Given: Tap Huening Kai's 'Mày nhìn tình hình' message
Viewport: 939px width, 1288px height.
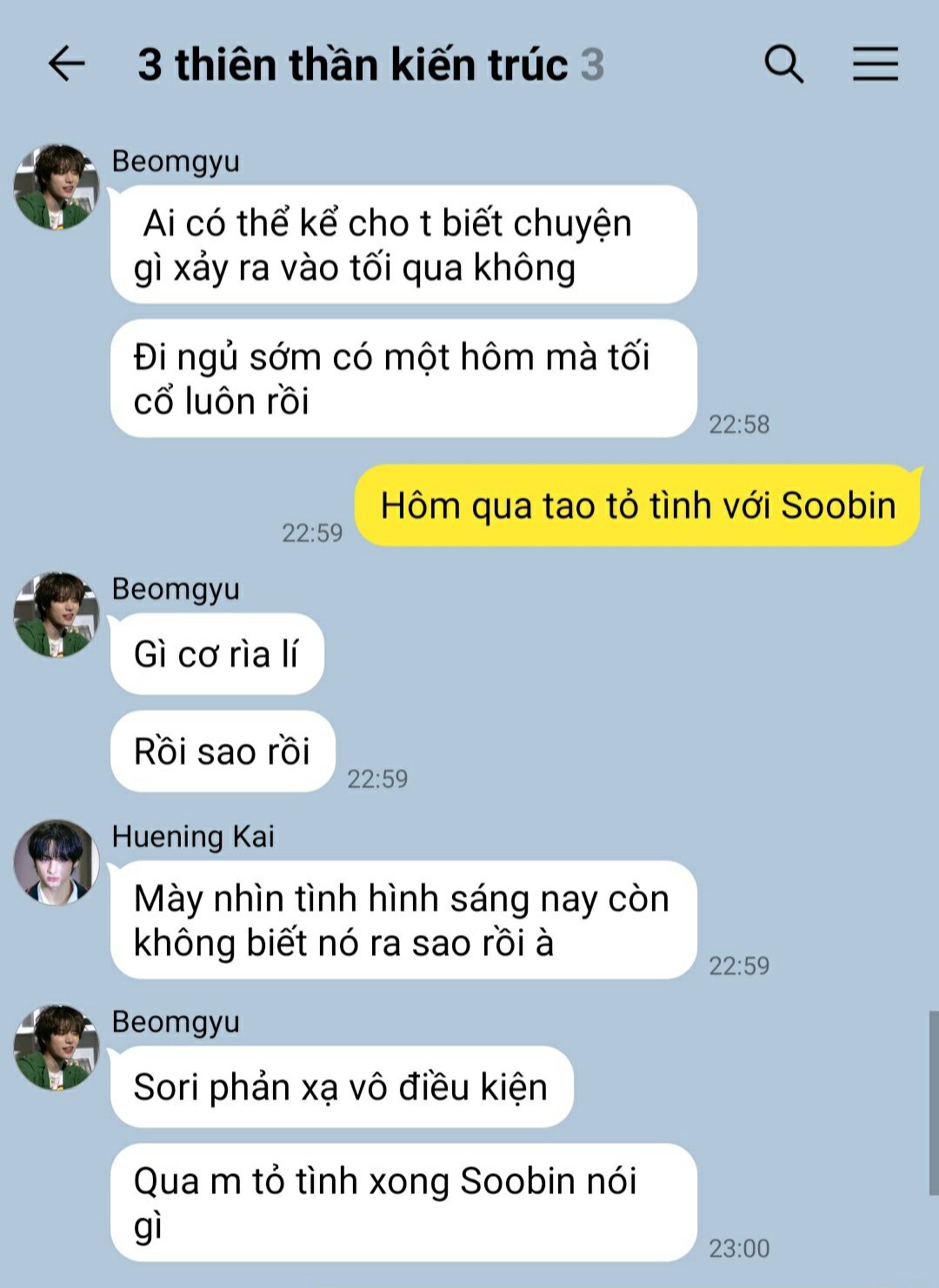Looking at the screenshot, I should click(x=403, y=920).
